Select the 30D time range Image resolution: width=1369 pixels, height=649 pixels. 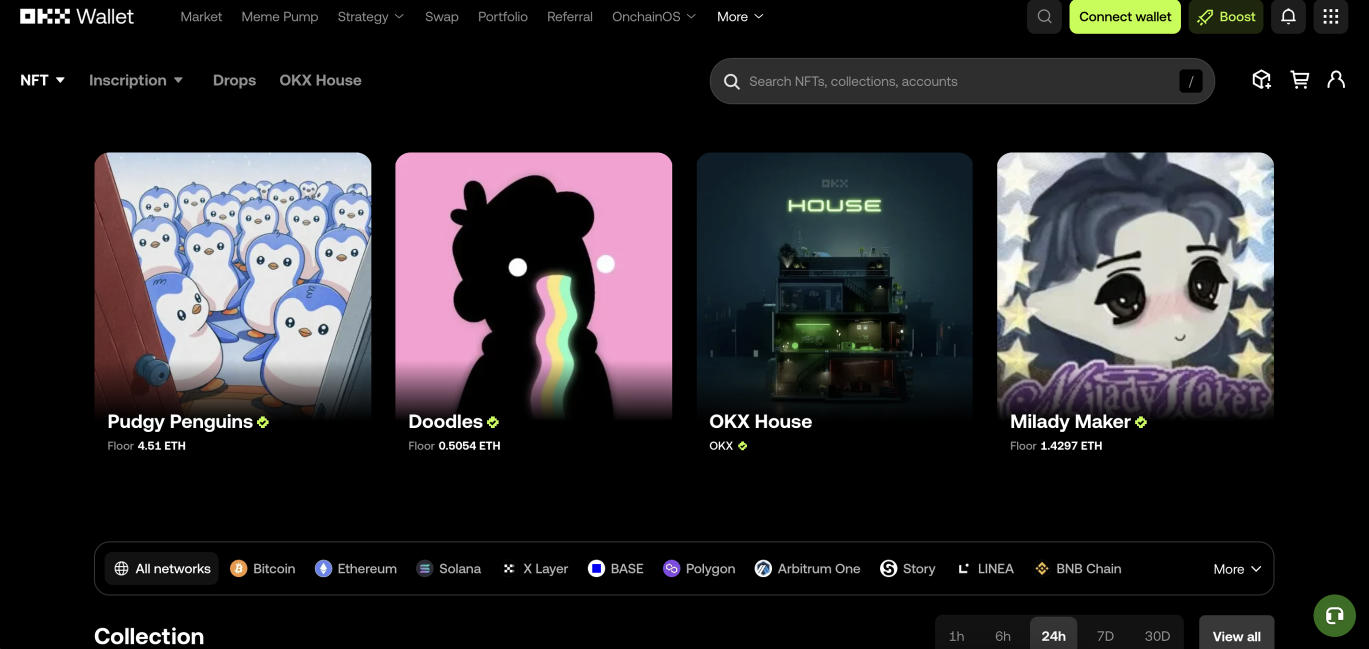tap(1157, 636)
